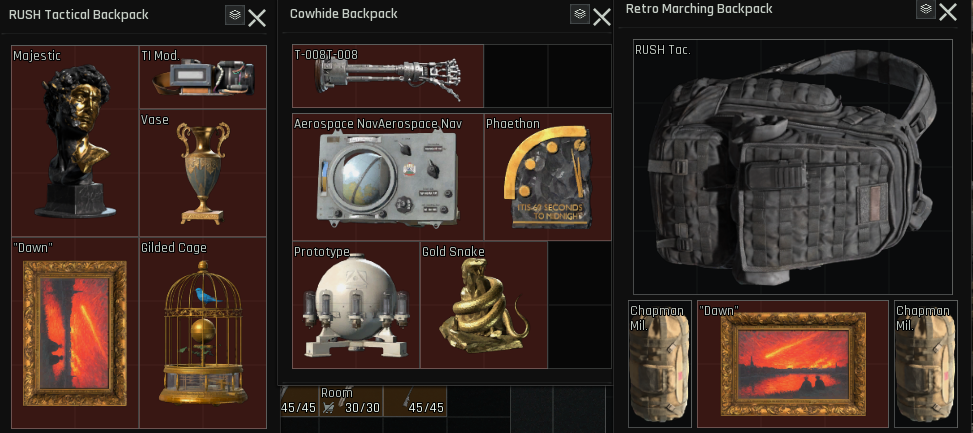Viewport: 973px width, 433px height.
Task: Close the Cowhide Backpack window
Action: click(602, 17)
